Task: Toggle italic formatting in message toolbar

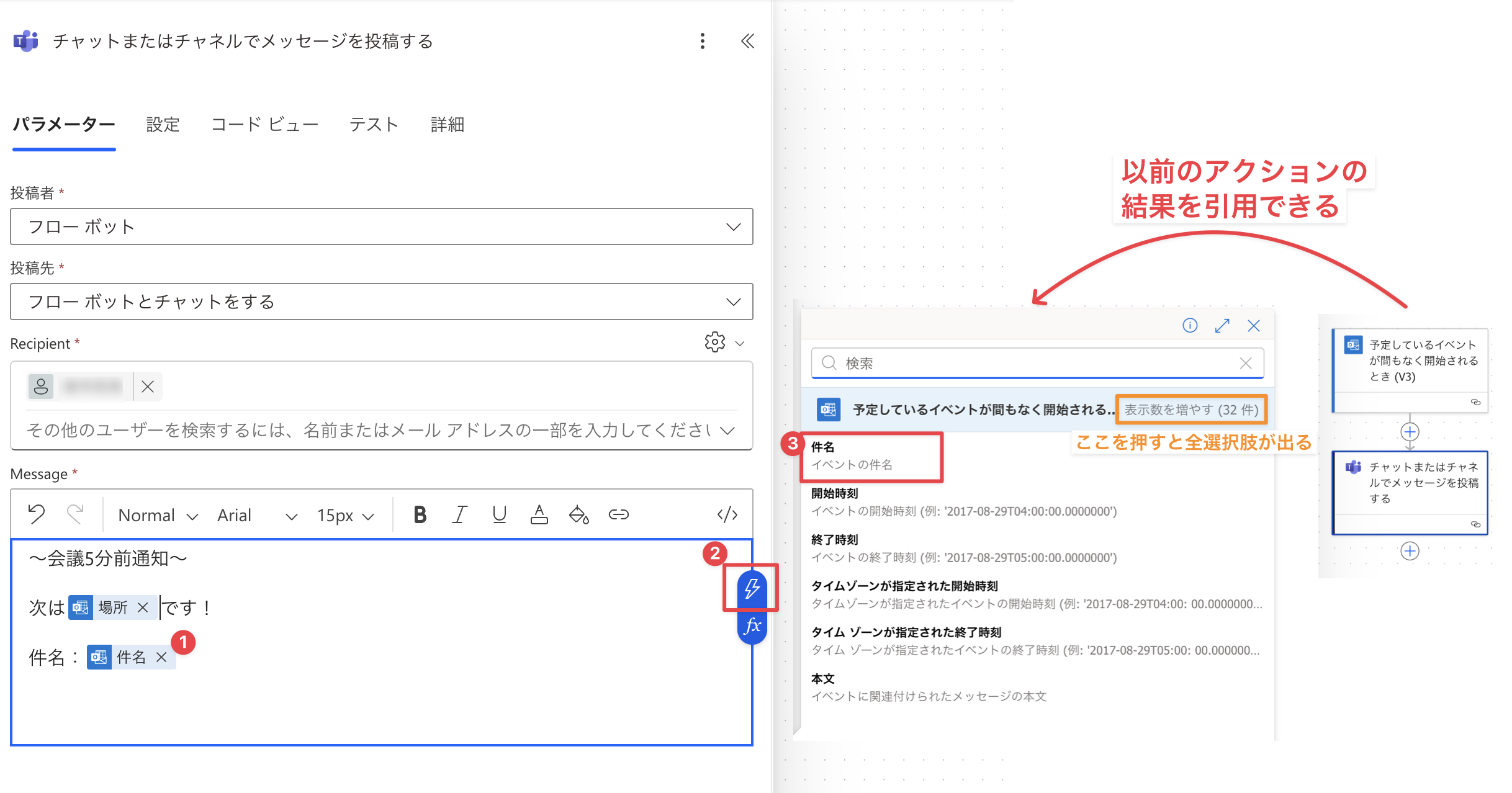Action: [459, 514]
